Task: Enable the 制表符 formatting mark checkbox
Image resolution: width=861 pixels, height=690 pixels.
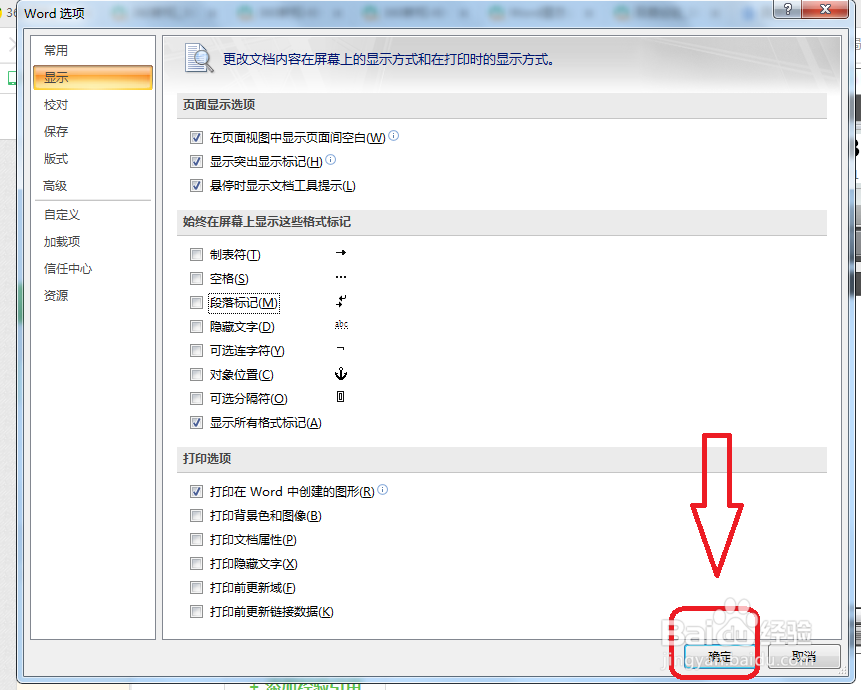Action: click(x=196, y=254)
